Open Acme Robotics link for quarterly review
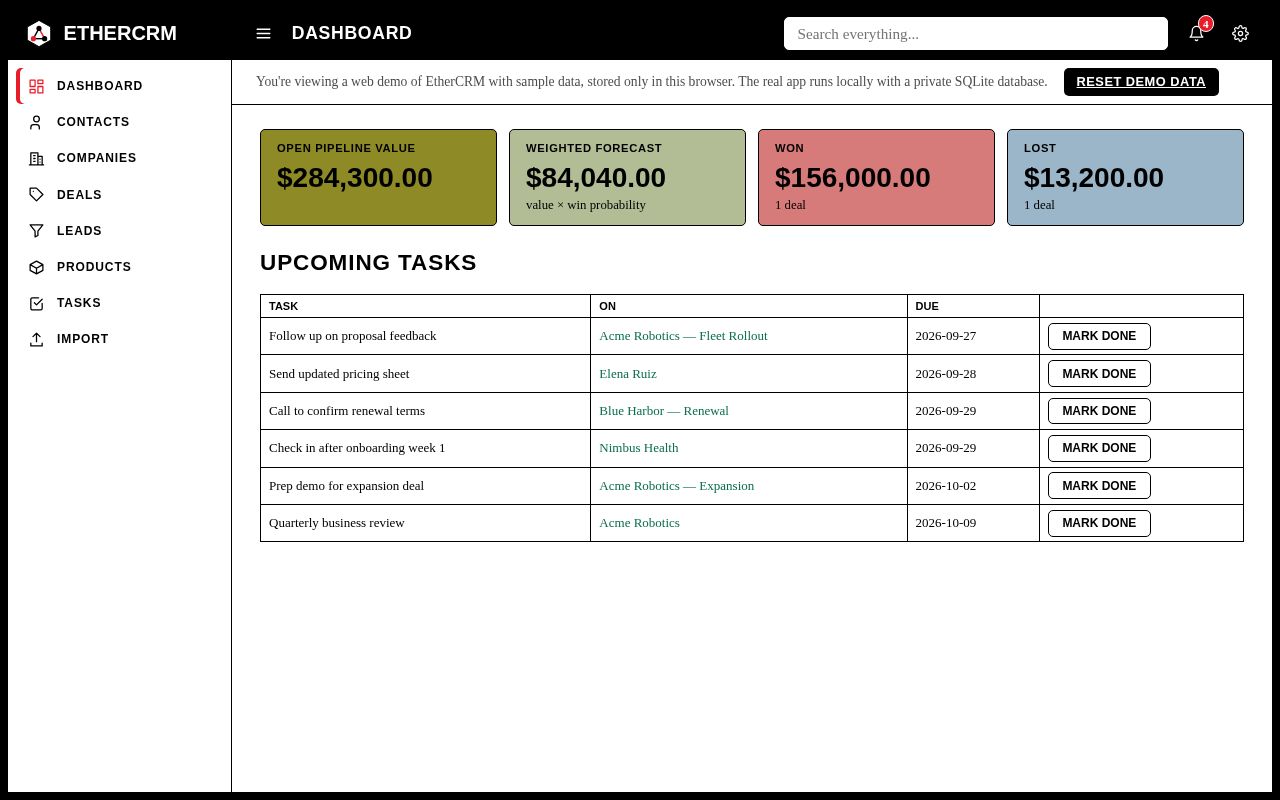This screenshot has width=1280, height=800. pyautogui.click(x=639, y=523)
